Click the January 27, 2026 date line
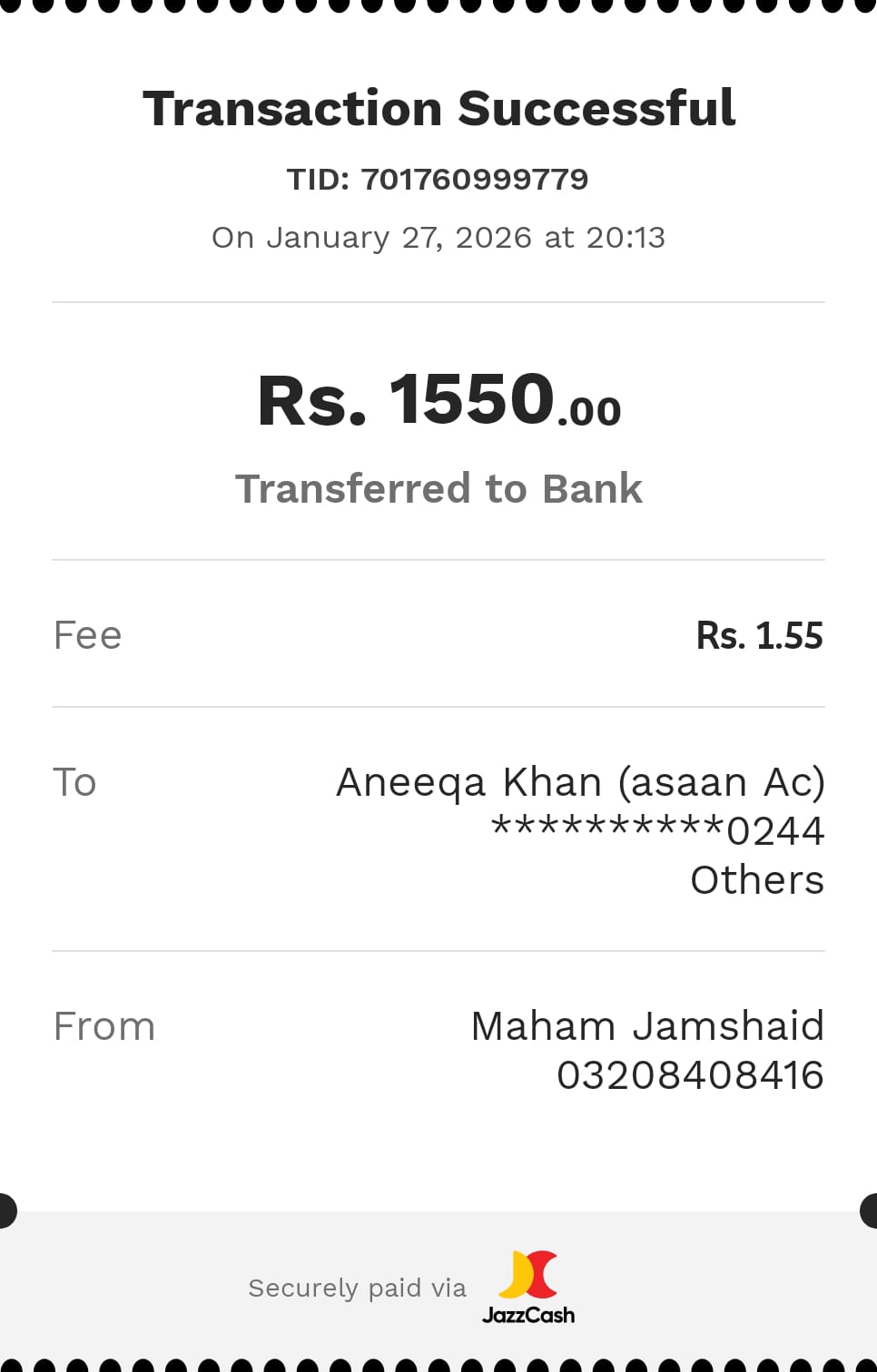Viewport: 877px width, 1372px height. click(438, 238)
